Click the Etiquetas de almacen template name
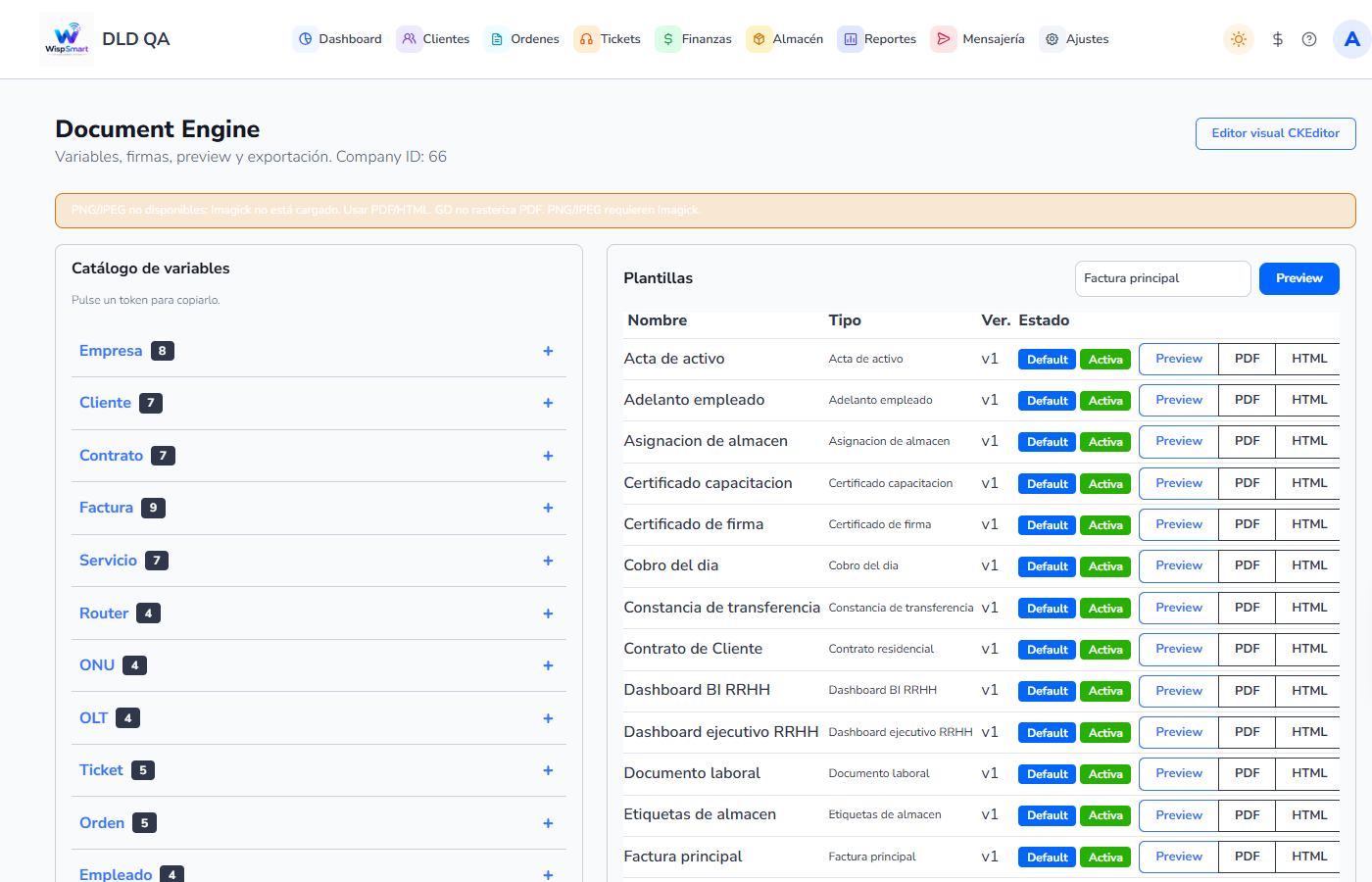1372x882 pixels. click(700, 814)
